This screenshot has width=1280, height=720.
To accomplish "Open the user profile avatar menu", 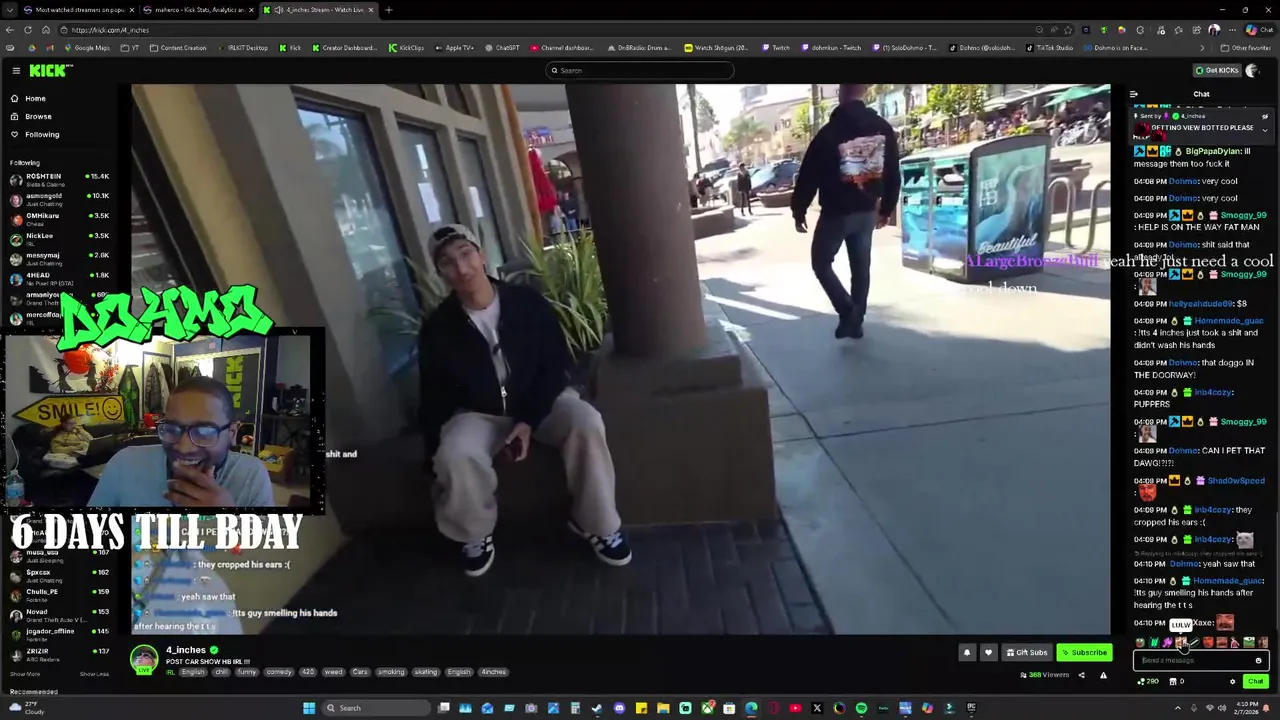I will point(1252,70).
